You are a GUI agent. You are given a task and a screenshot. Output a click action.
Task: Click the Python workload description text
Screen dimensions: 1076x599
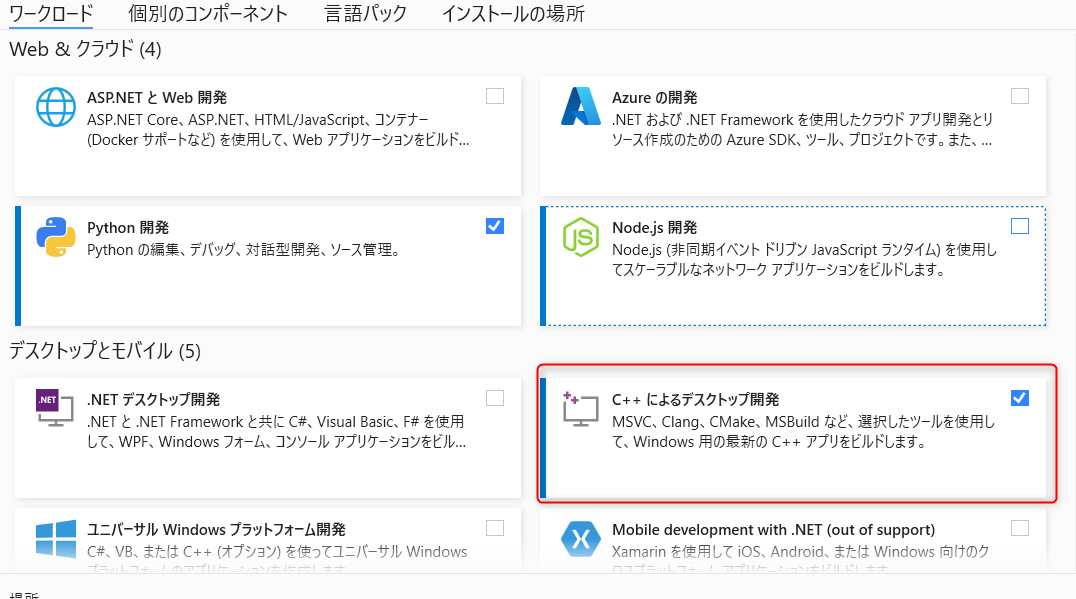point(244,250)
